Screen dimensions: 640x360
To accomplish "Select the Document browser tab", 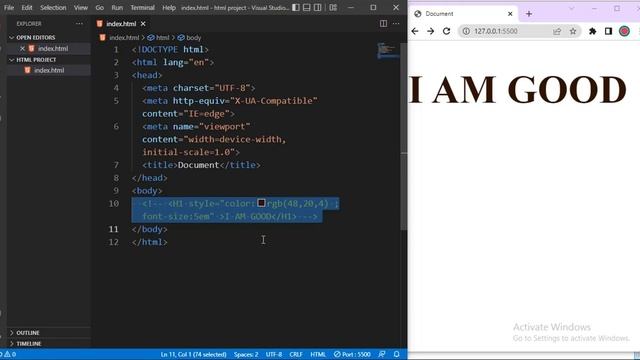I will pos(463,14).
